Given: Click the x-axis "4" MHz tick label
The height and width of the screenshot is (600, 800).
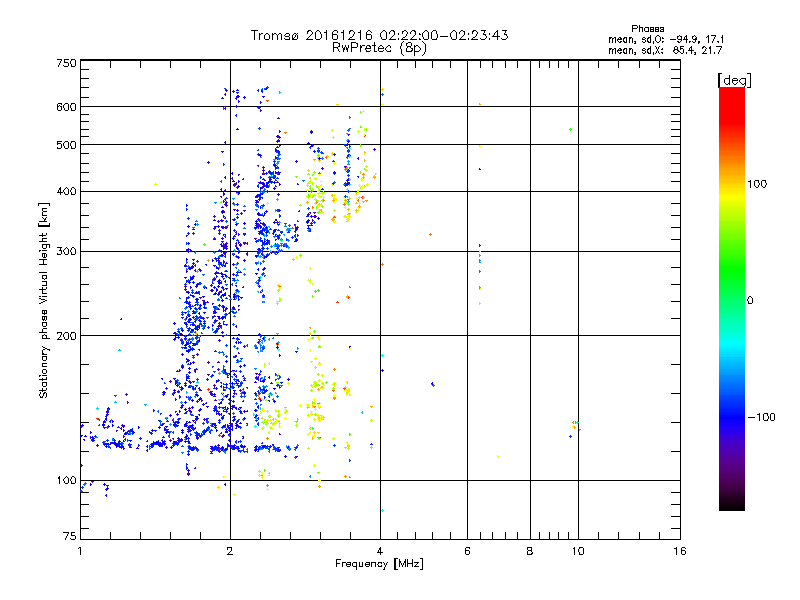Looking at the screenshot, I should pyautogui.click(x=380, y=551).
